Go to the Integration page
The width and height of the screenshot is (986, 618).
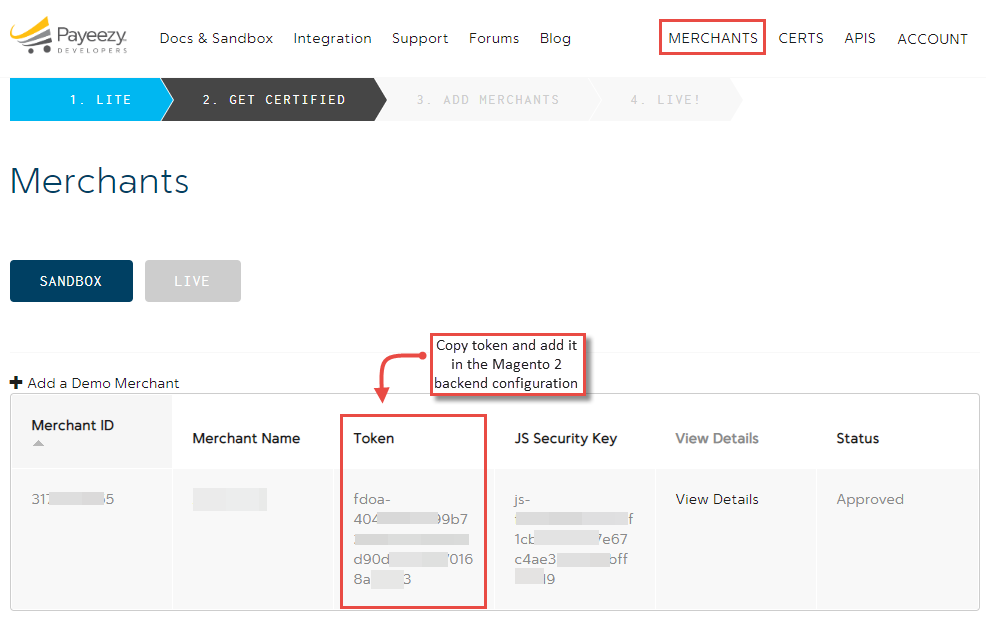click(x=332, y=38)
